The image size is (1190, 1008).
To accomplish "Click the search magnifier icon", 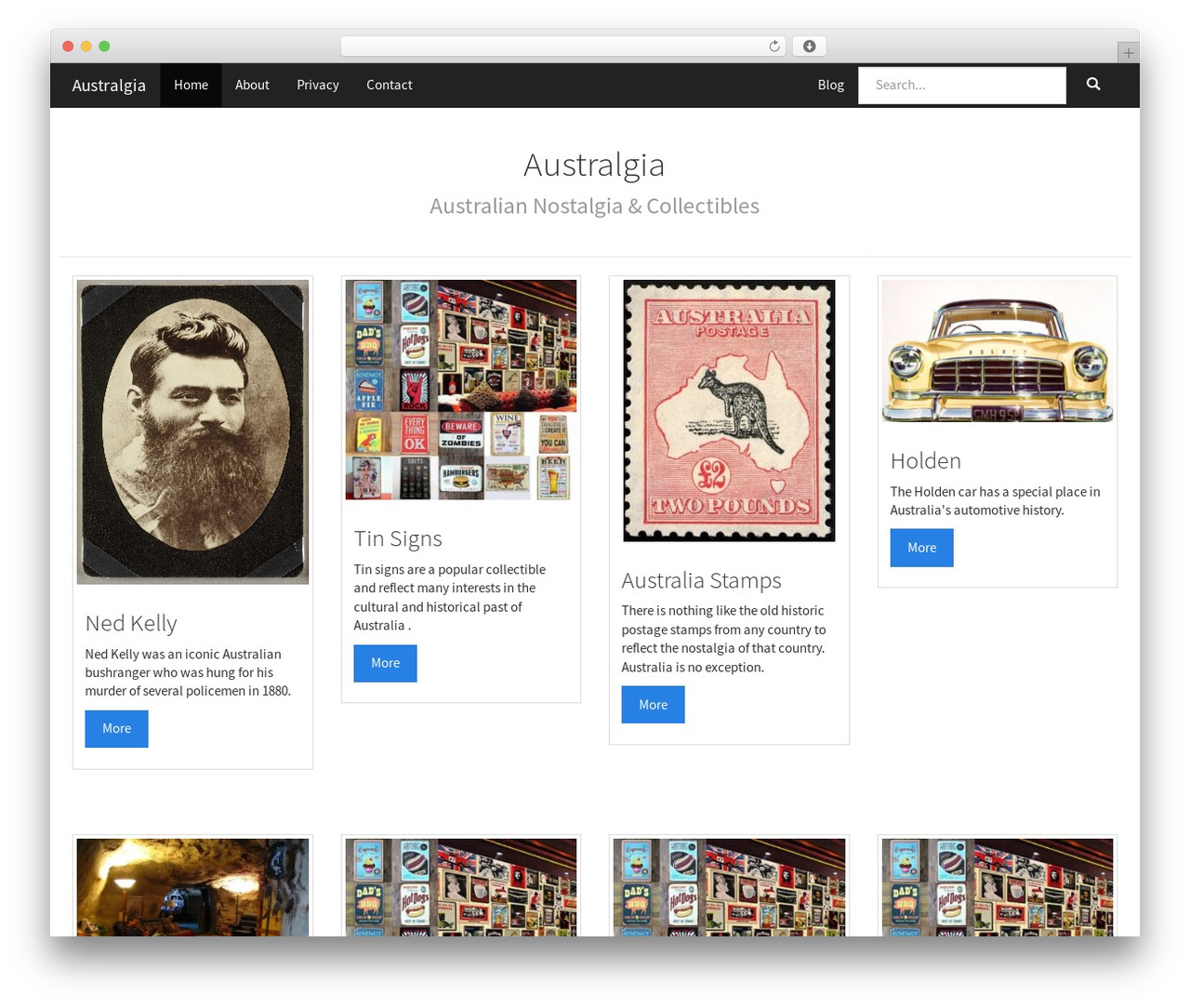I will (x=1093, y=85).
